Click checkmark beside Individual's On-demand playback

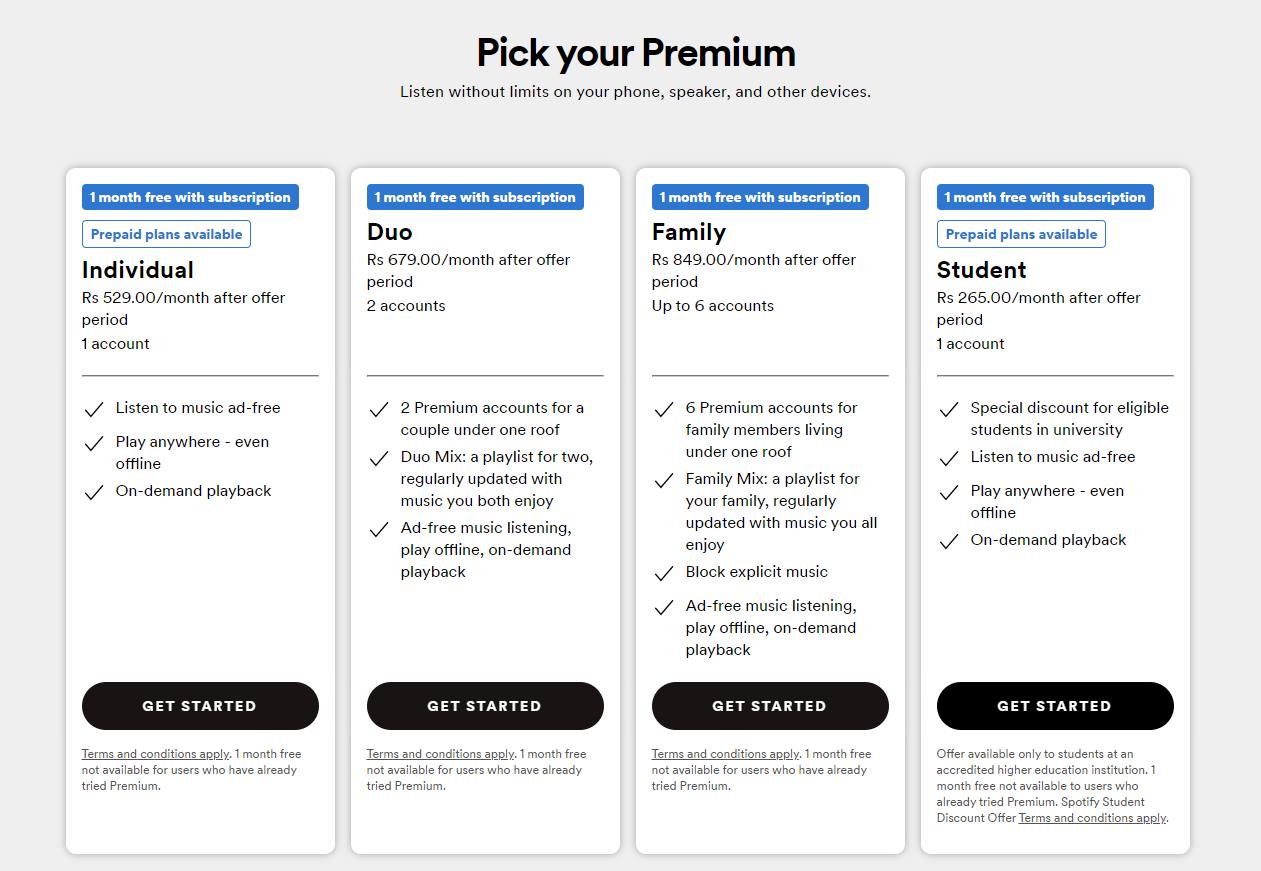pos(94,492)
